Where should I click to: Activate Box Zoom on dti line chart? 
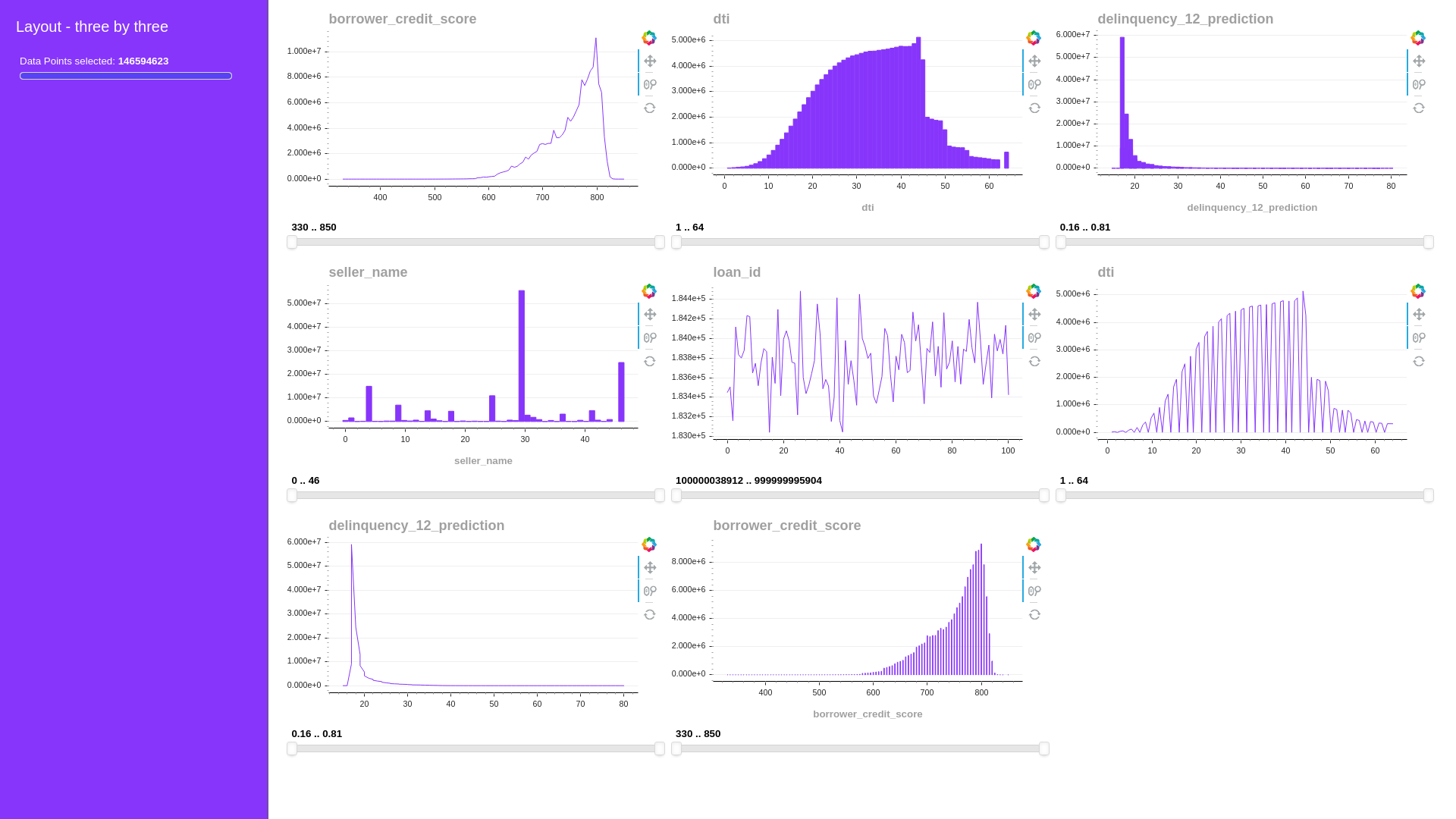1419,338
